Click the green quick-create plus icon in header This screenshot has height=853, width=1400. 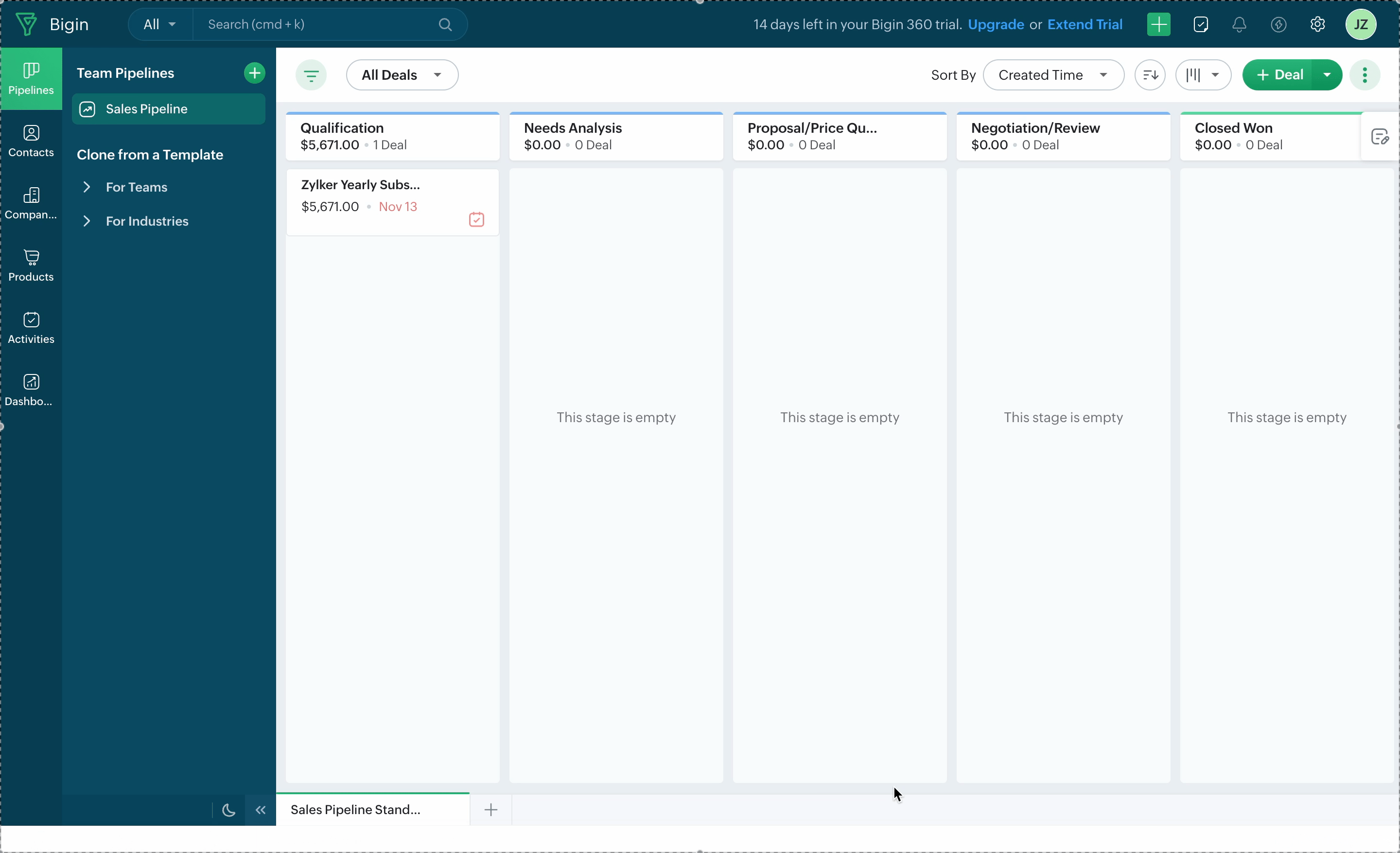tap(1158, 24)
